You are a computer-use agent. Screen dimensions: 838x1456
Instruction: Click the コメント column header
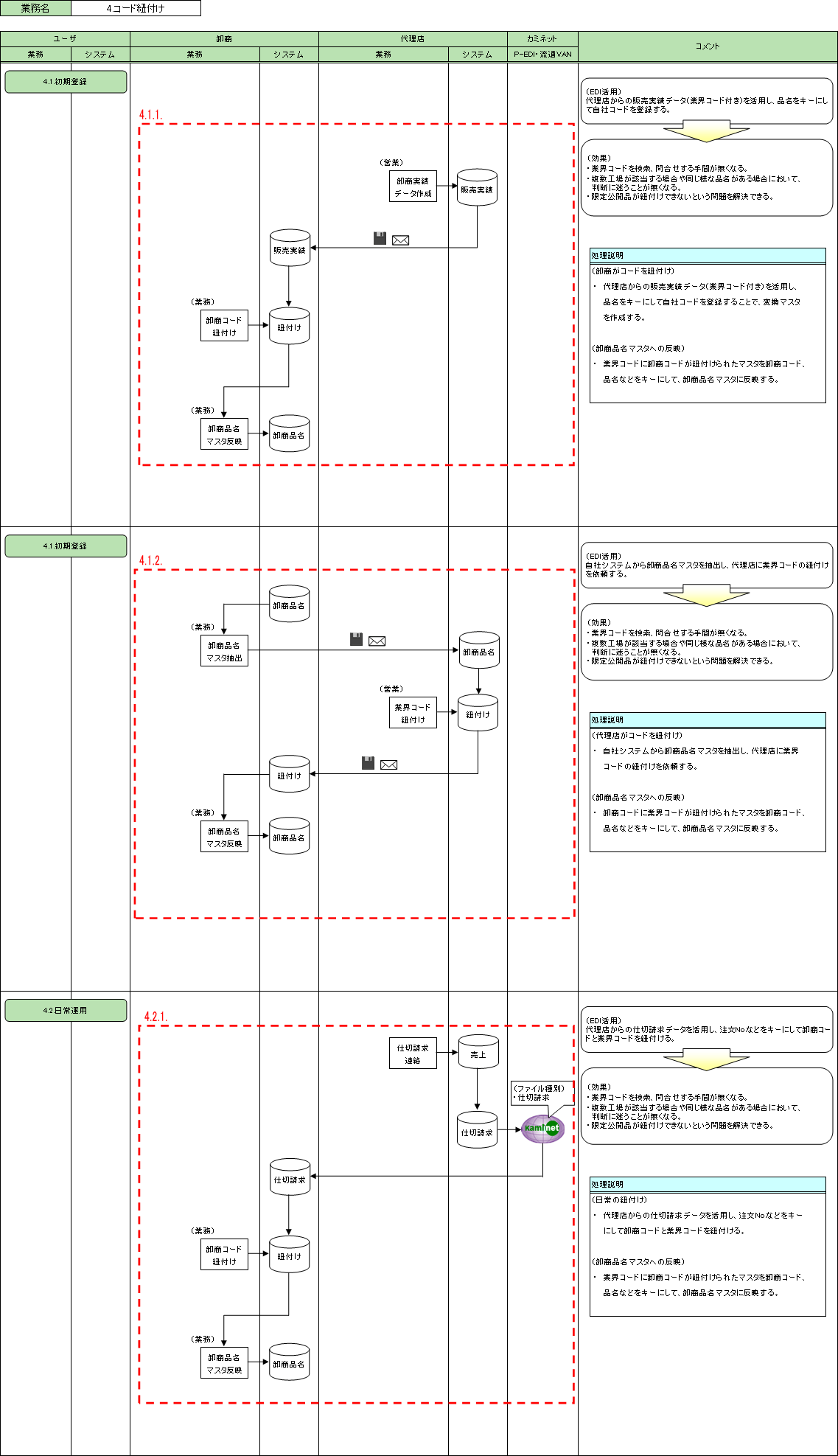point(708,46)
